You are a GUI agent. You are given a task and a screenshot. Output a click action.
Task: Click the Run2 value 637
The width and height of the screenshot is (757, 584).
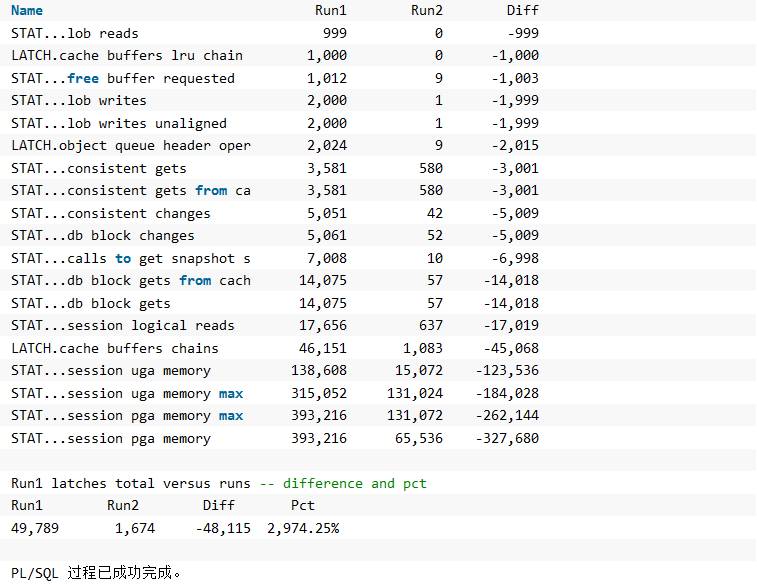[x=431, y=326]
